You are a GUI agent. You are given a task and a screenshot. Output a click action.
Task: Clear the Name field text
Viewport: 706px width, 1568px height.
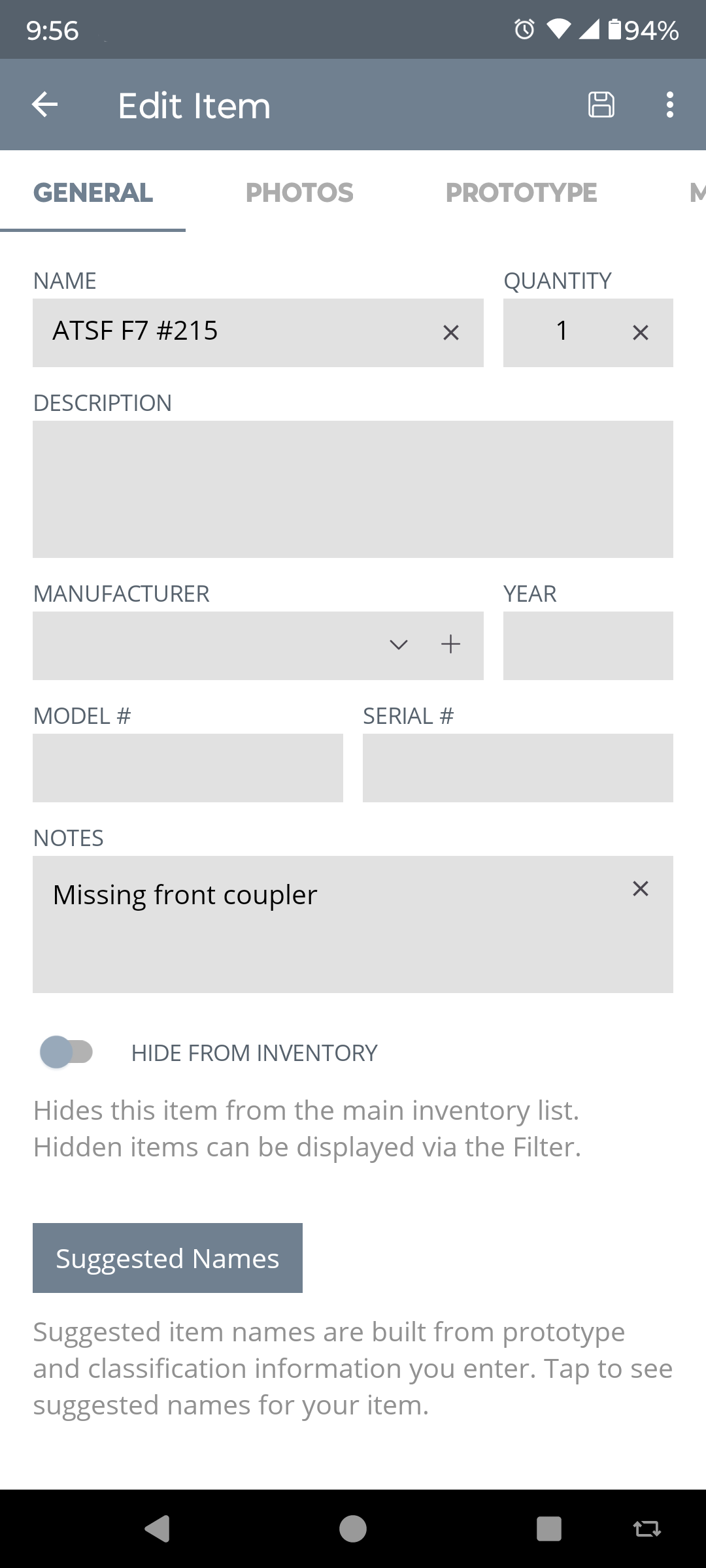click(x=451, y=333)
